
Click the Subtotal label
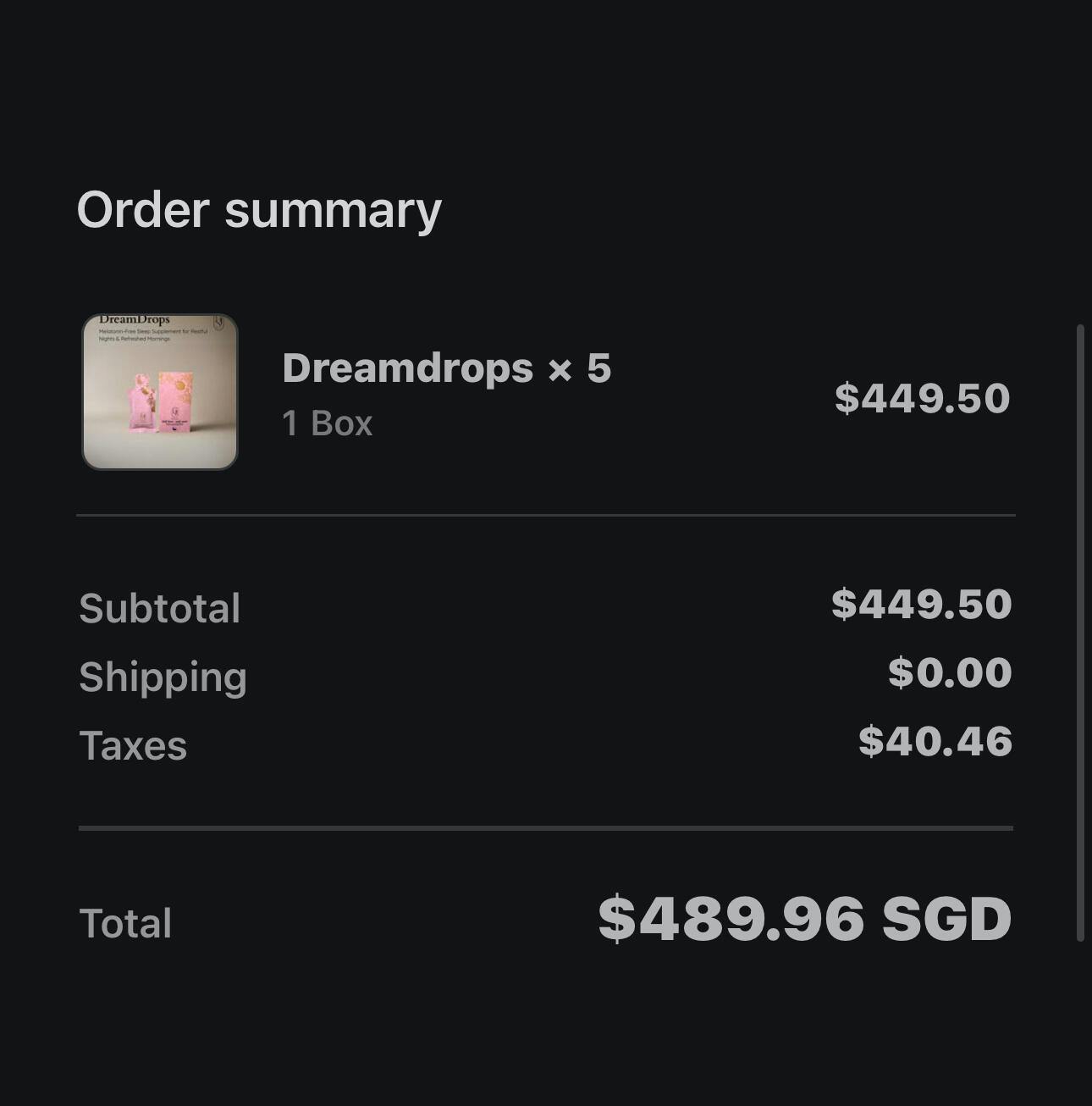pyautogui.click(x=160, y=608)
